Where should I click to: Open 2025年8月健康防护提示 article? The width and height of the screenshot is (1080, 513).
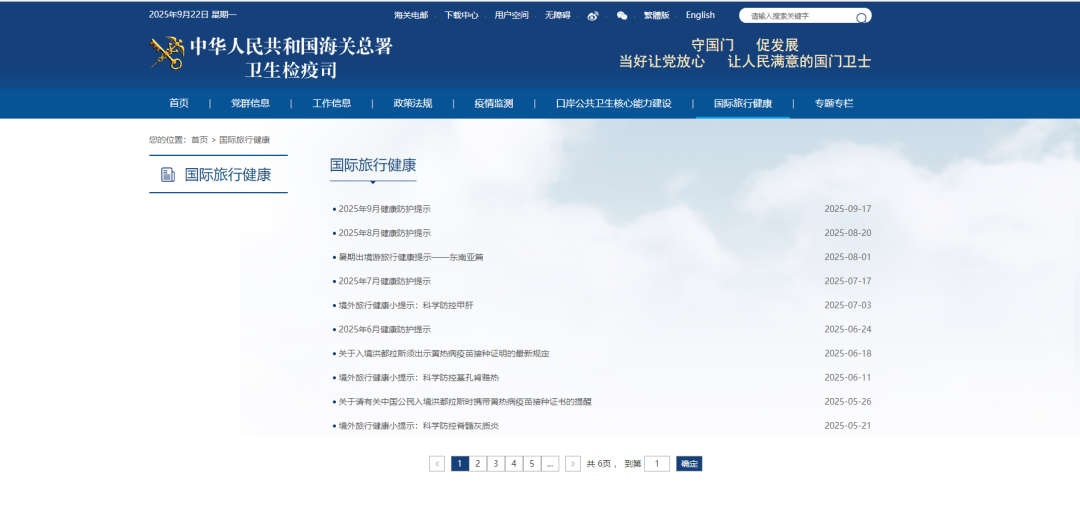[384, 233]
